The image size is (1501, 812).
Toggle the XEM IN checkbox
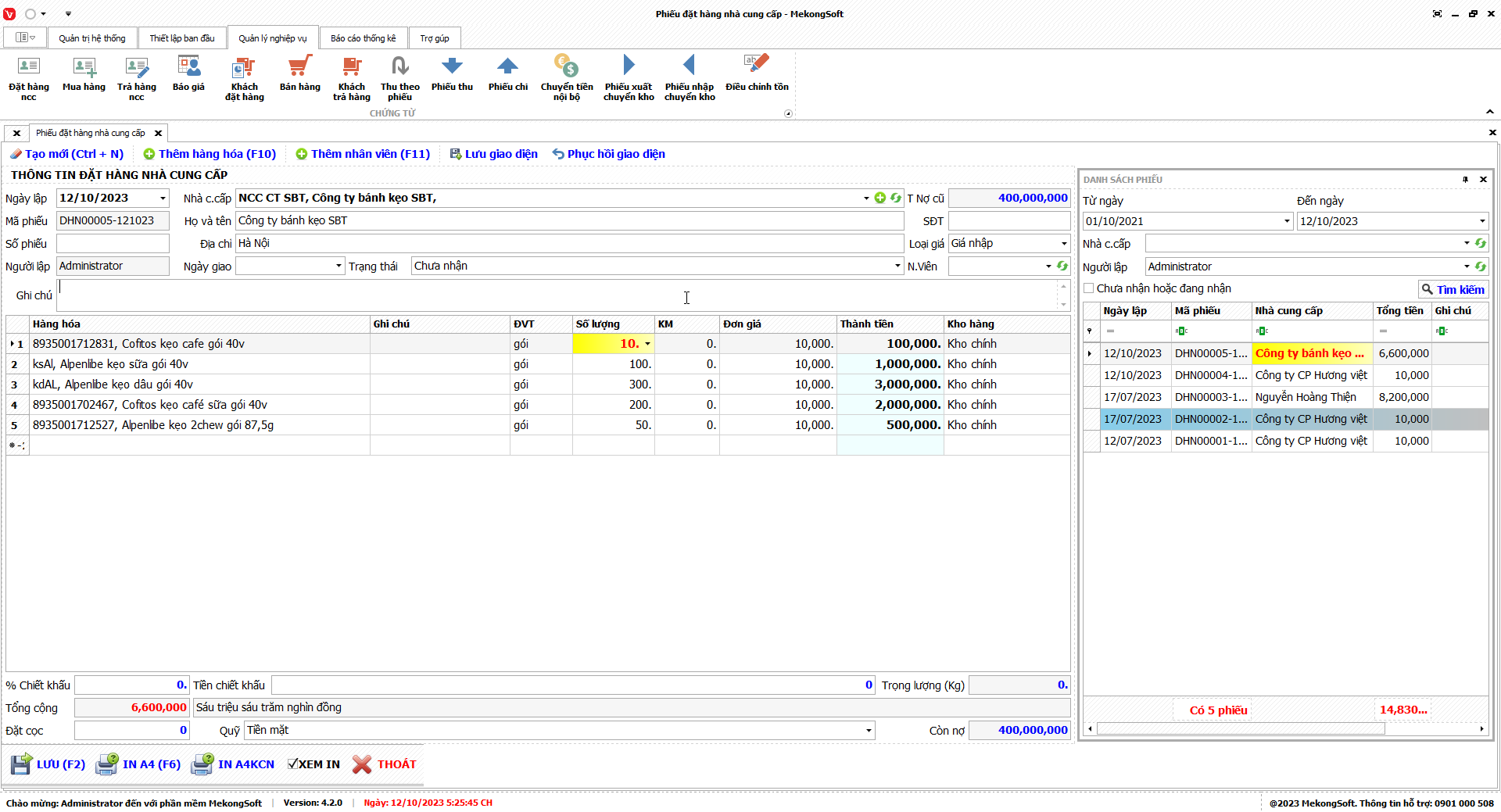(293, 764)
